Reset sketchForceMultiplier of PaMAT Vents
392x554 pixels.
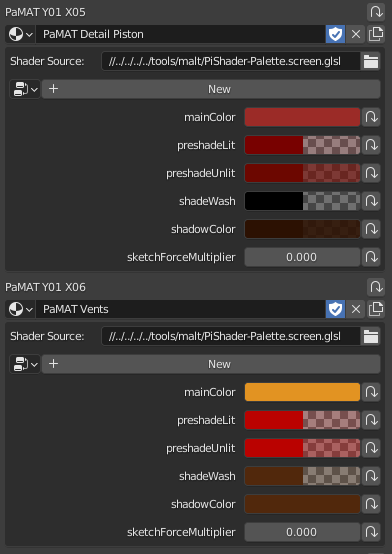point(371,532)
